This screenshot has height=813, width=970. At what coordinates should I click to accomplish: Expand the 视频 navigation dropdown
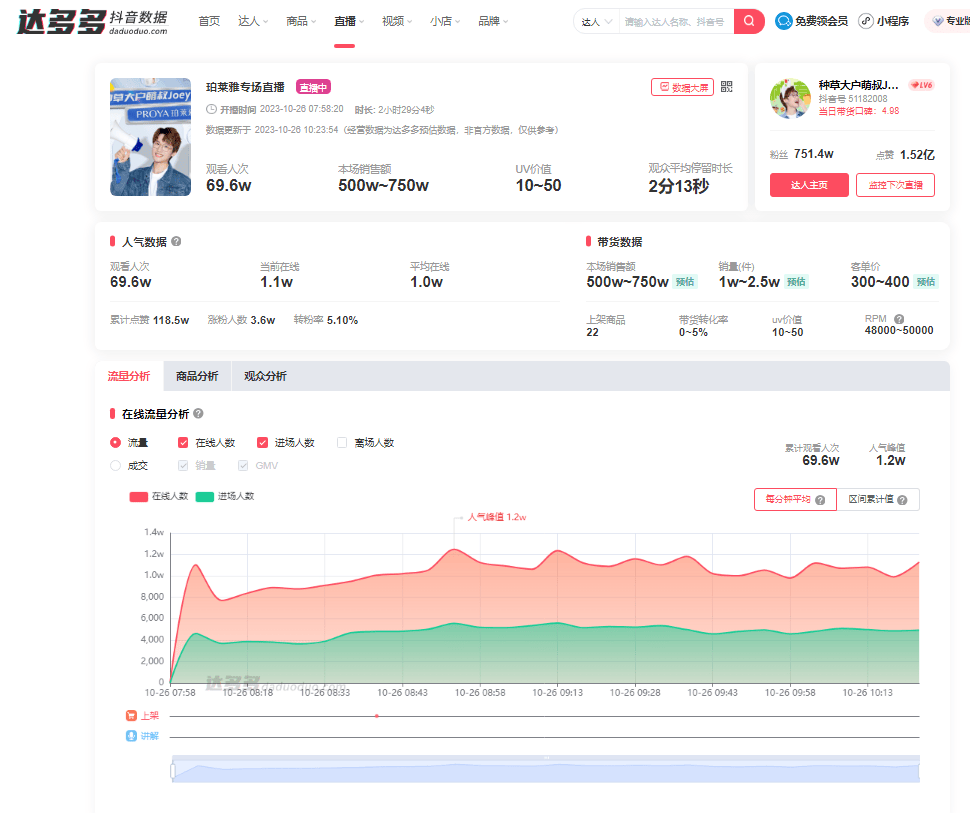pos(396,21)
